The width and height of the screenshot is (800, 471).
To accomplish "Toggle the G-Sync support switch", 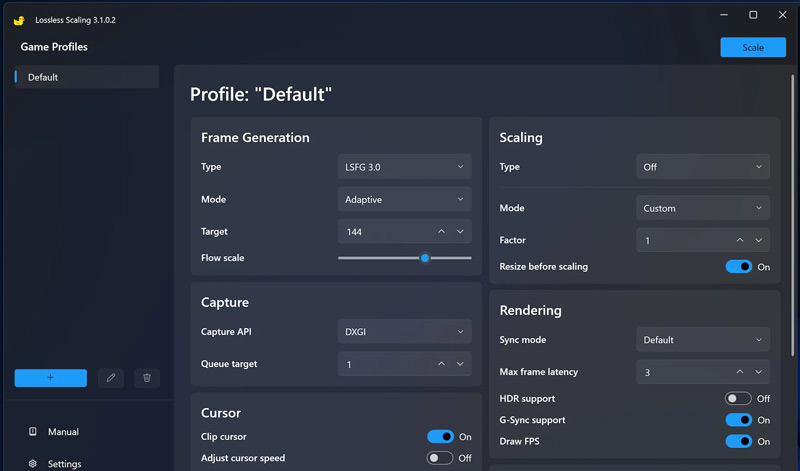I will [739, 420].
